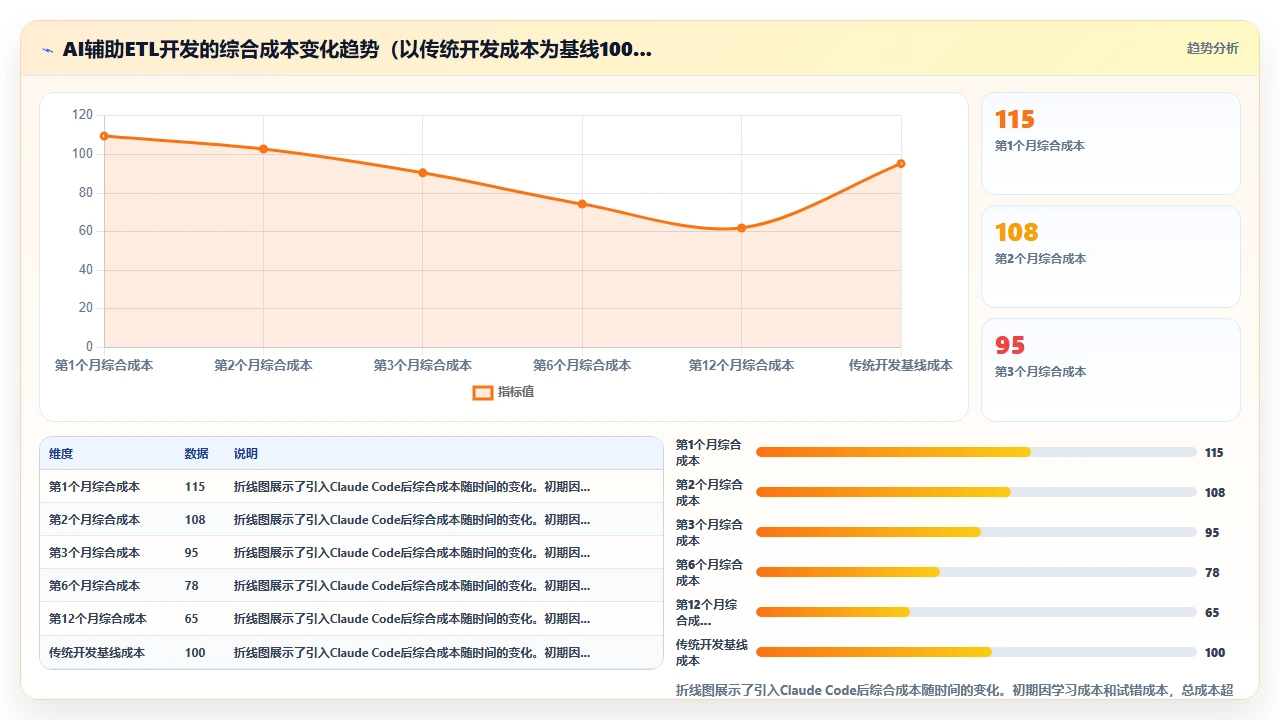Click the x-axis label 第1个月综合成本
This screenshot has height=720, width=1280.
104,366
